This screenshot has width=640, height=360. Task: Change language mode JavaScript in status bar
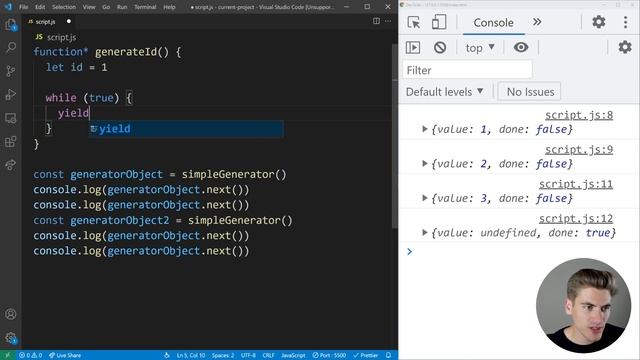(293, 355)
